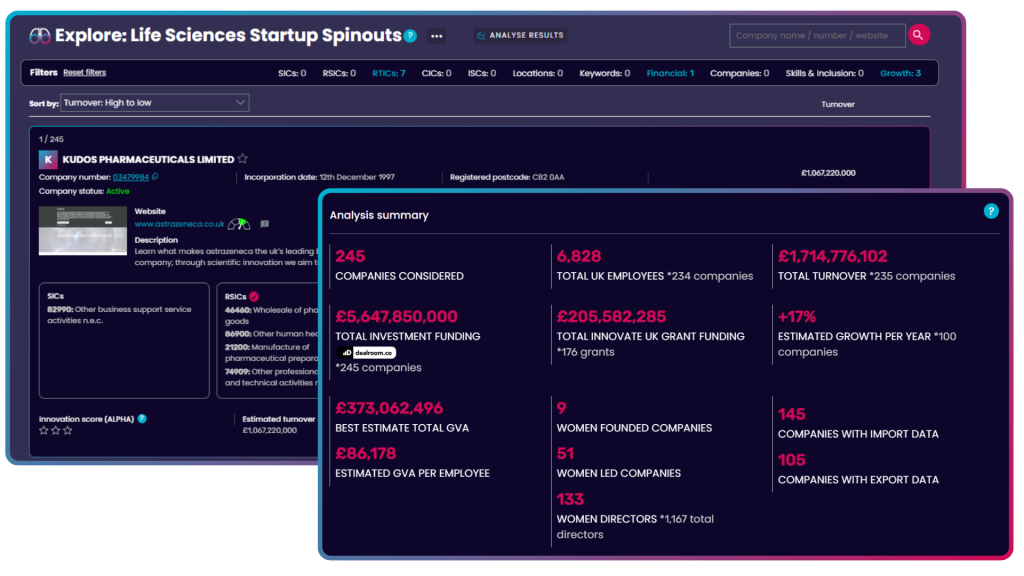Star Kudos Pharmaceuticals as a favourite

click(x=243, y=159)
